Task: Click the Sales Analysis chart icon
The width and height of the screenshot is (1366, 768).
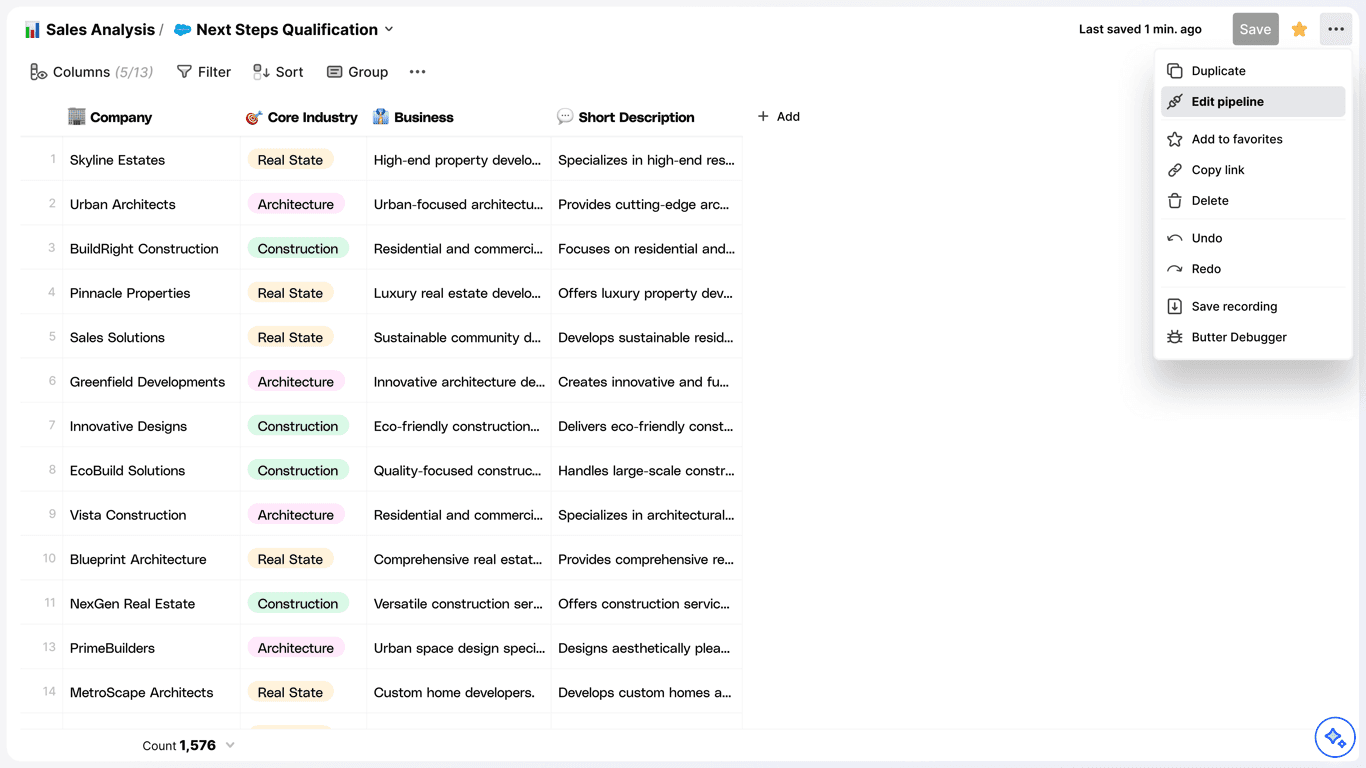Action: [32, 30]
